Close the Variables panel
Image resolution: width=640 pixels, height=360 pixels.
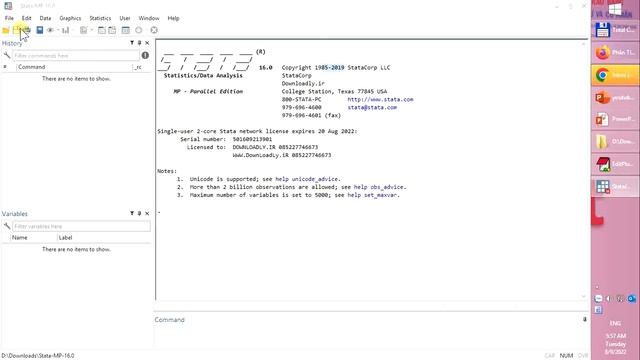tap(147, 213)
